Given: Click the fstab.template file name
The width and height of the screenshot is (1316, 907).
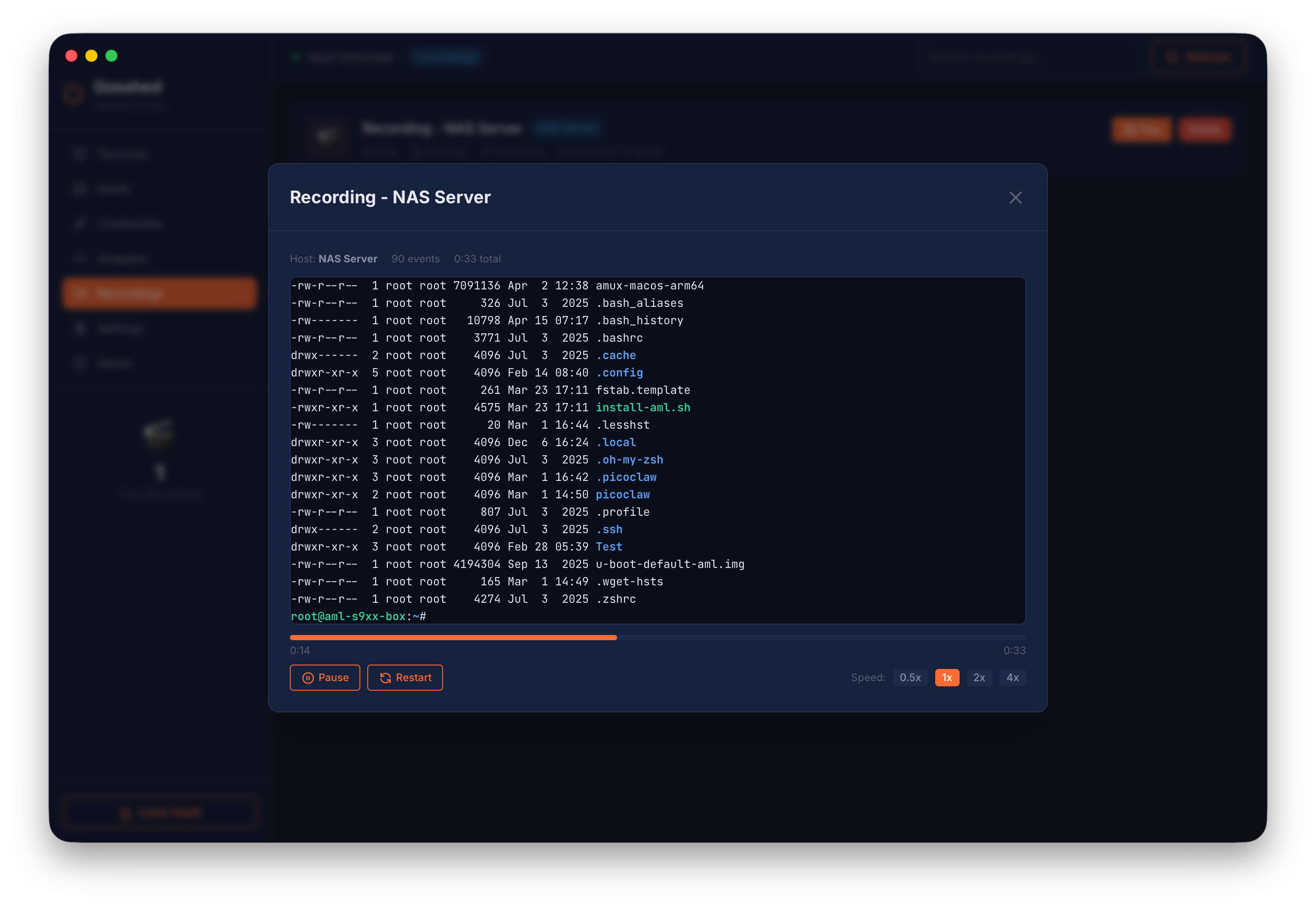Looking at the screenshot, I should [643, 390].
